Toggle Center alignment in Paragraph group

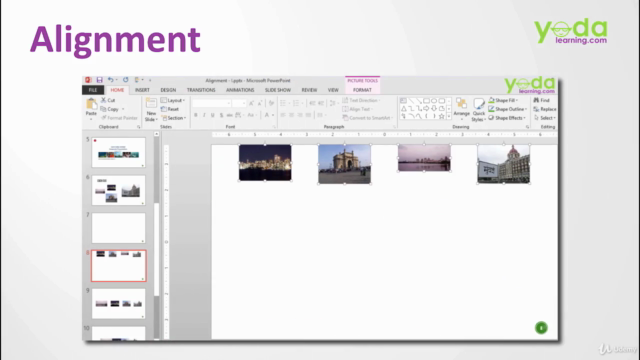click(x=291, y=115)
